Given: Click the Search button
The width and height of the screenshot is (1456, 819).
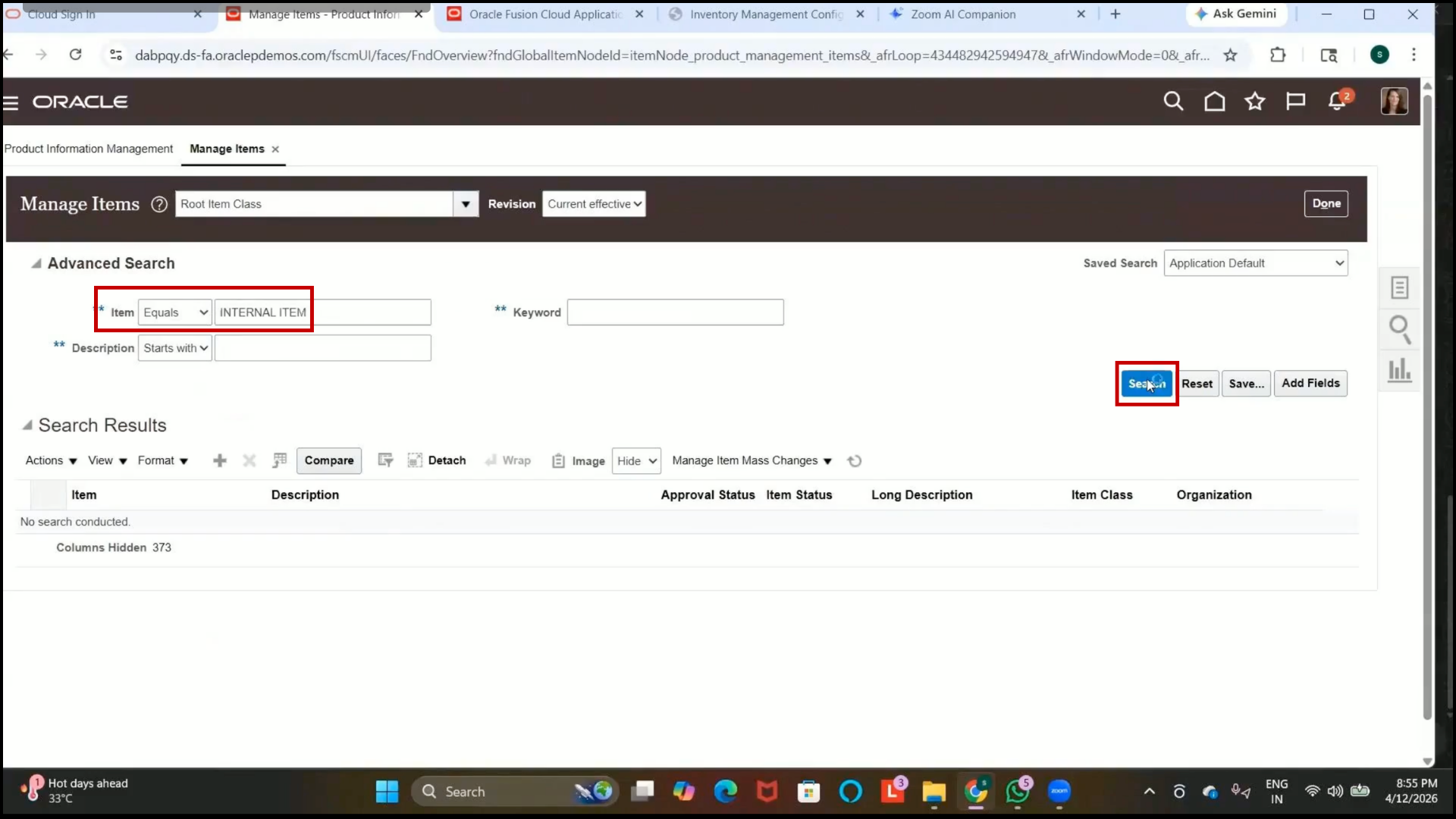Looking at the screenshot, I should pos(1147,384).
